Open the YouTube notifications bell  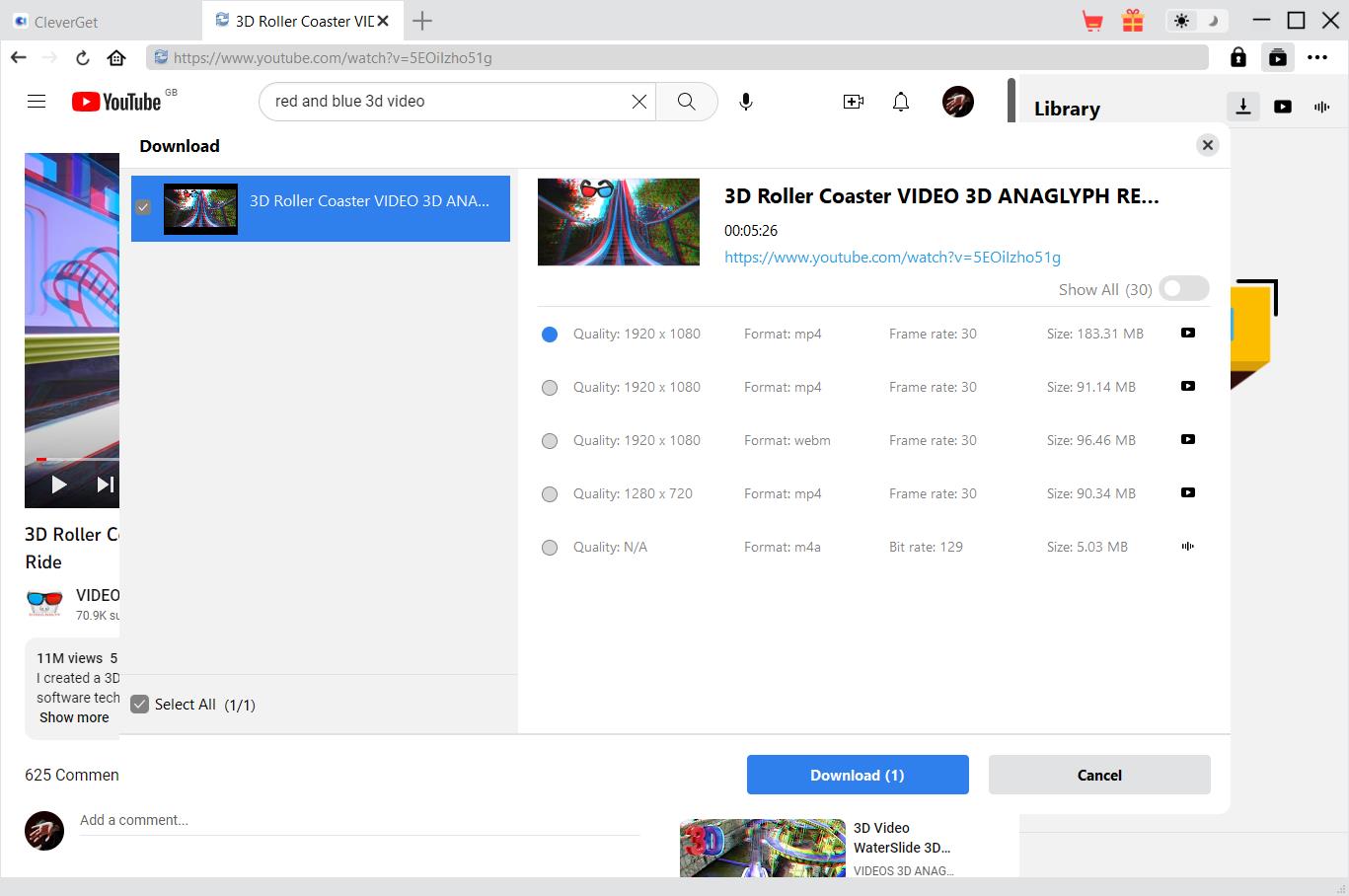click(900, 102)
